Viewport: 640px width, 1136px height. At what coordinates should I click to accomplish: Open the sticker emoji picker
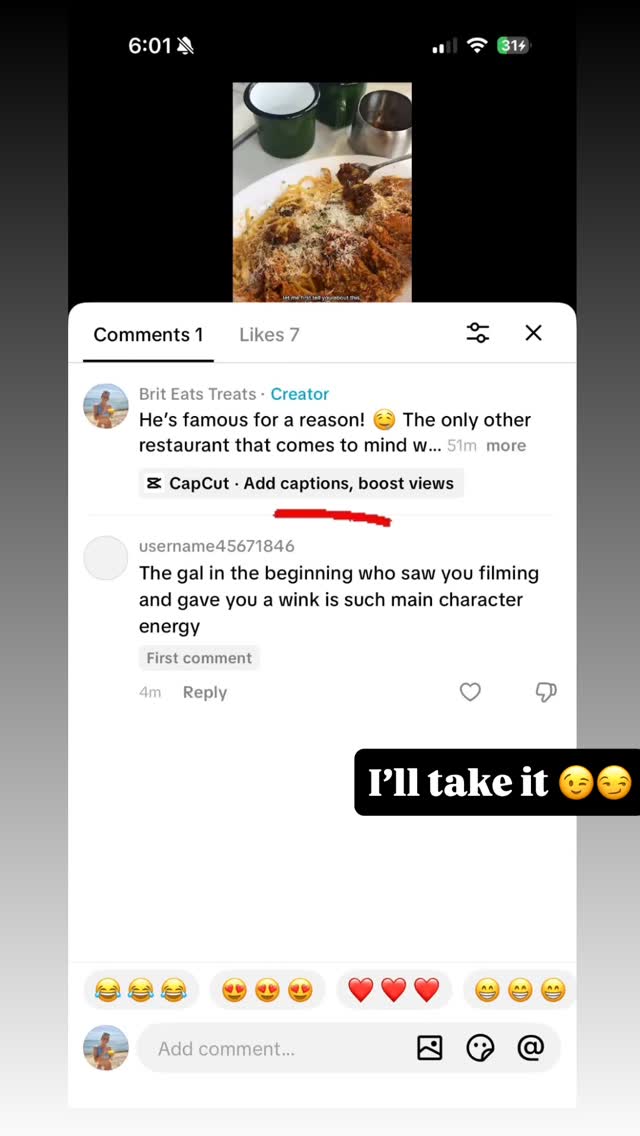481,1048
